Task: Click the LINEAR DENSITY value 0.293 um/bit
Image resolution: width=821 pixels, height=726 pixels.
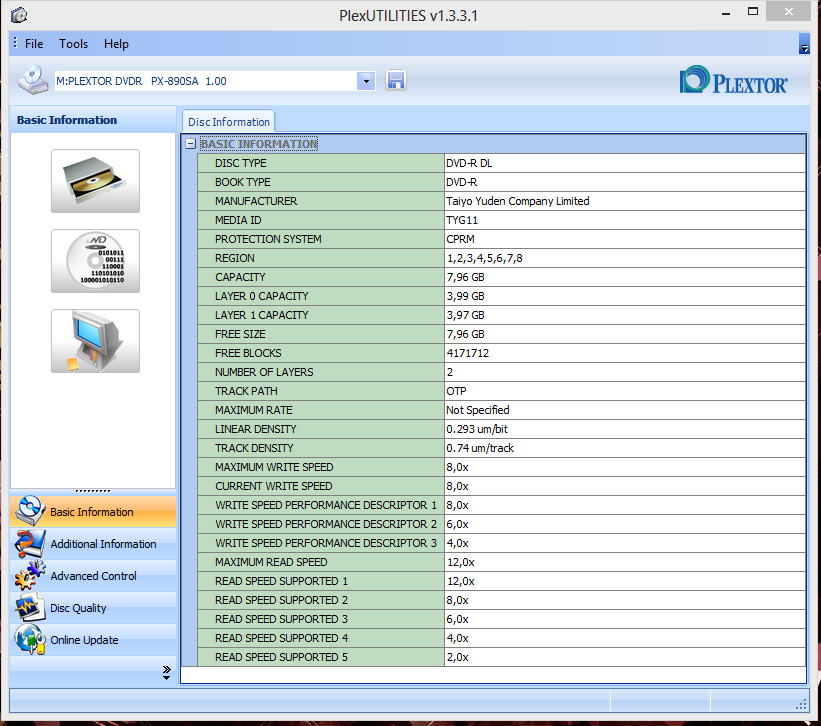Action: click(x=477, y=429)
